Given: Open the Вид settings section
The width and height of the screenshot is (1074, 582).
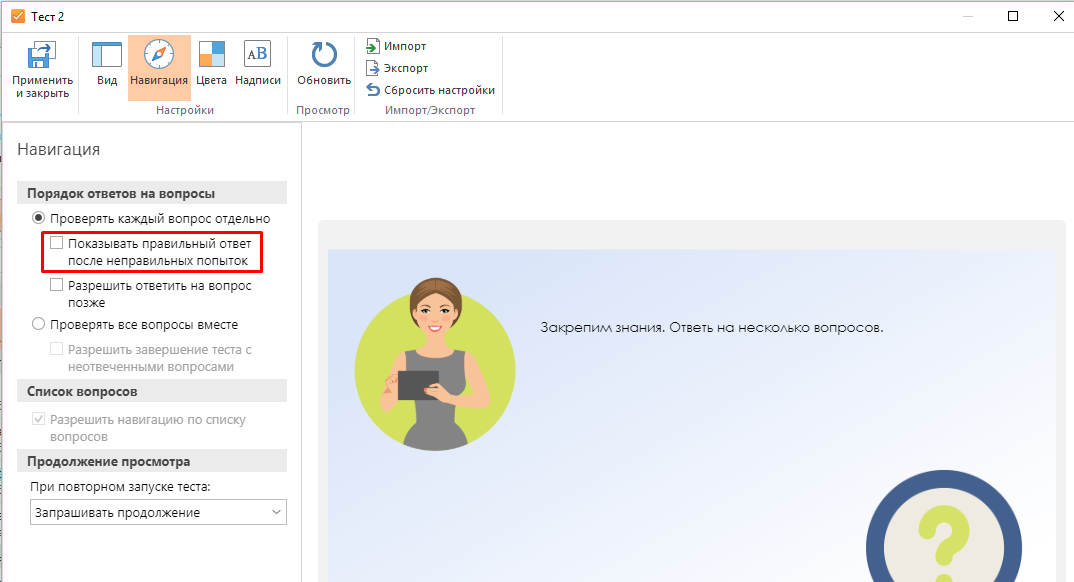Looking at the screenshot, I should (107, 63).
